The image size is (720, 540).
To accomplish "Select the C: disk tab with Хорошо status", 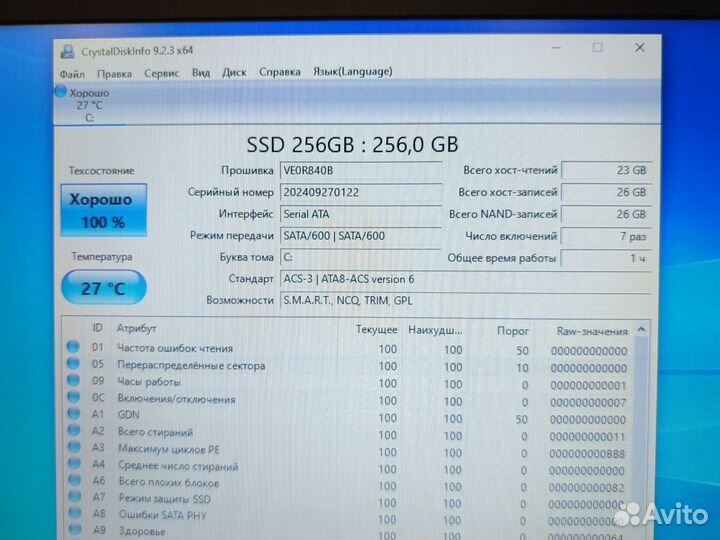I will coord(90,105).
